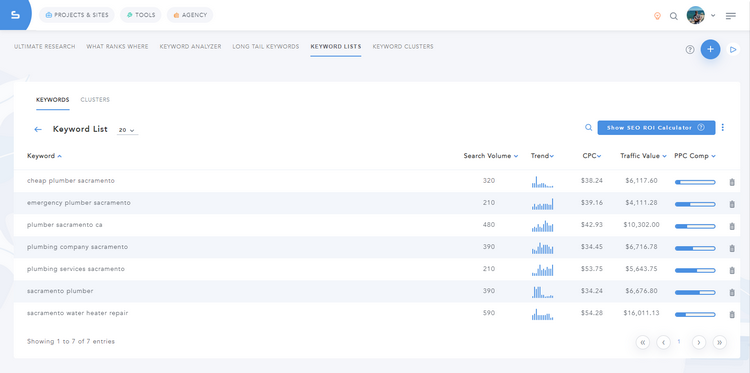Go to previous page of entries
This screenshot has width=750, height=373.
point(663,342)
